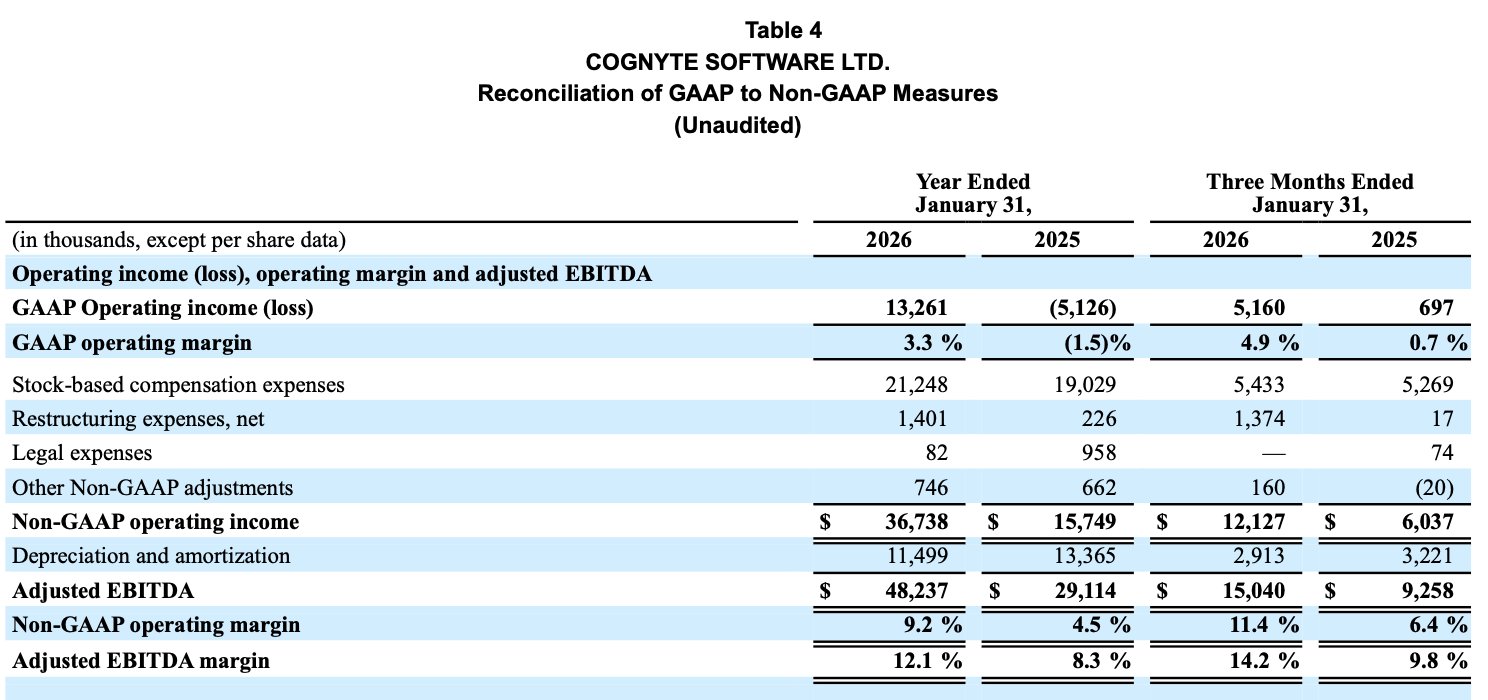The height and width of the screenshot is (700, 1488).
Task: Click Adjusted EBITDA margin value 8.3 %
Action: pos(1101,661)
